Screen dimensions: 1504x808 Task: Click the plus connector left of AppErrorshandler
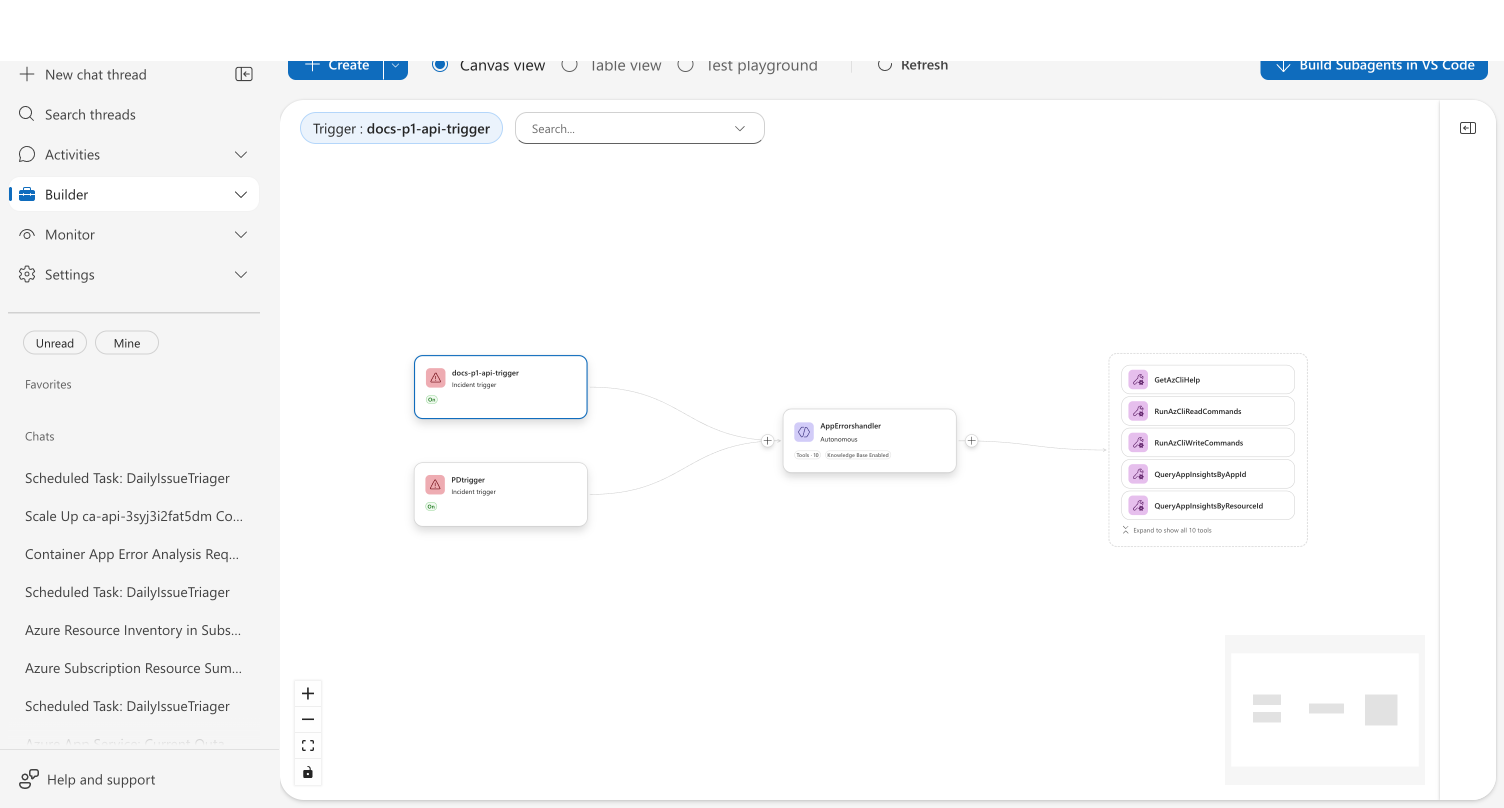767,441
